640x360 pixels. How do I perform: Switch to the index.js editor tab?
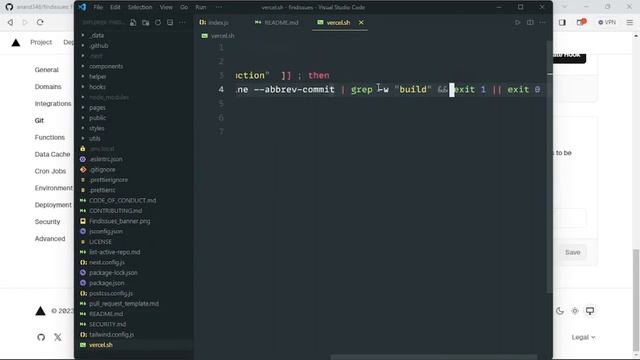[x=214, y=22]
